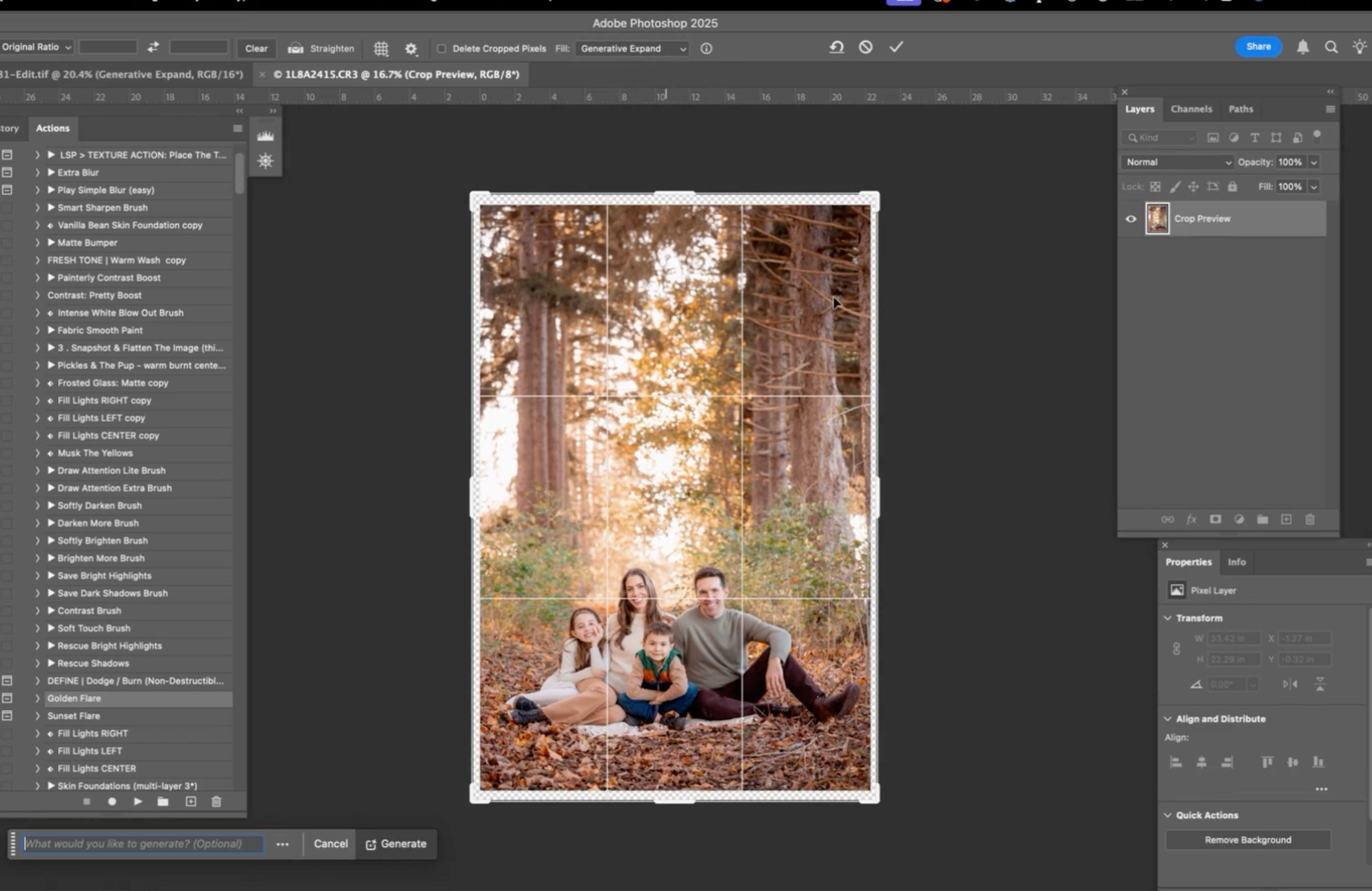Enable Delete Cropped Pixels checkbox
The height and width of the screenshot is (891, 1372).
(x=441, y=48)
